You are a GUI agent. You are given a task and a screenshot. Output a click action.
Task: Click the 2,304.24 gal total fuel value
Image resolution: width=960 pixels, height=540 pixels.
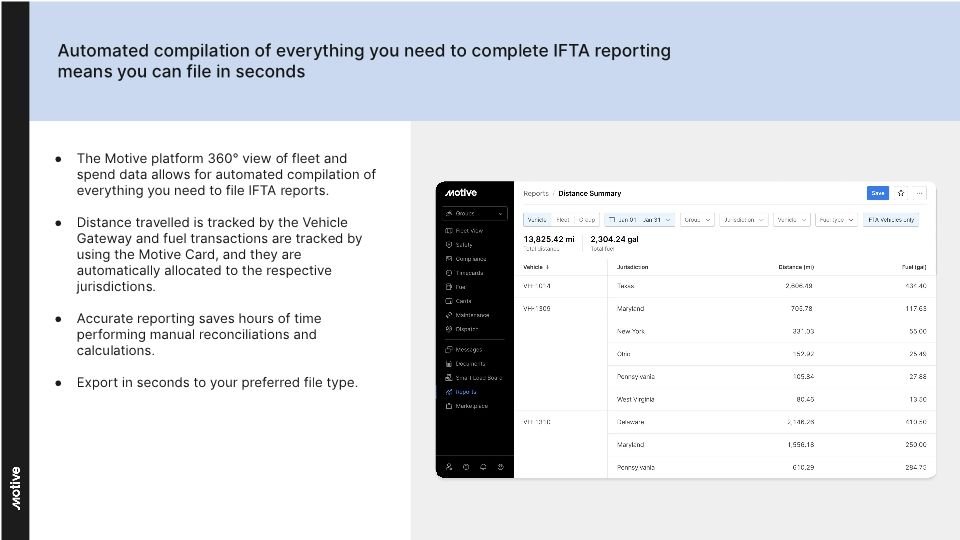(x=615, y=239)
